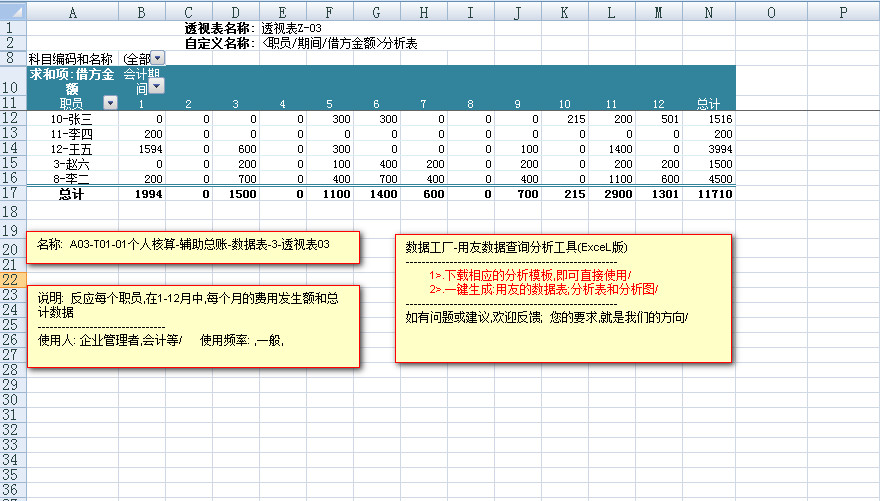The image size is (880, 501).
Task: Select column N header
Action: point(708,11)
